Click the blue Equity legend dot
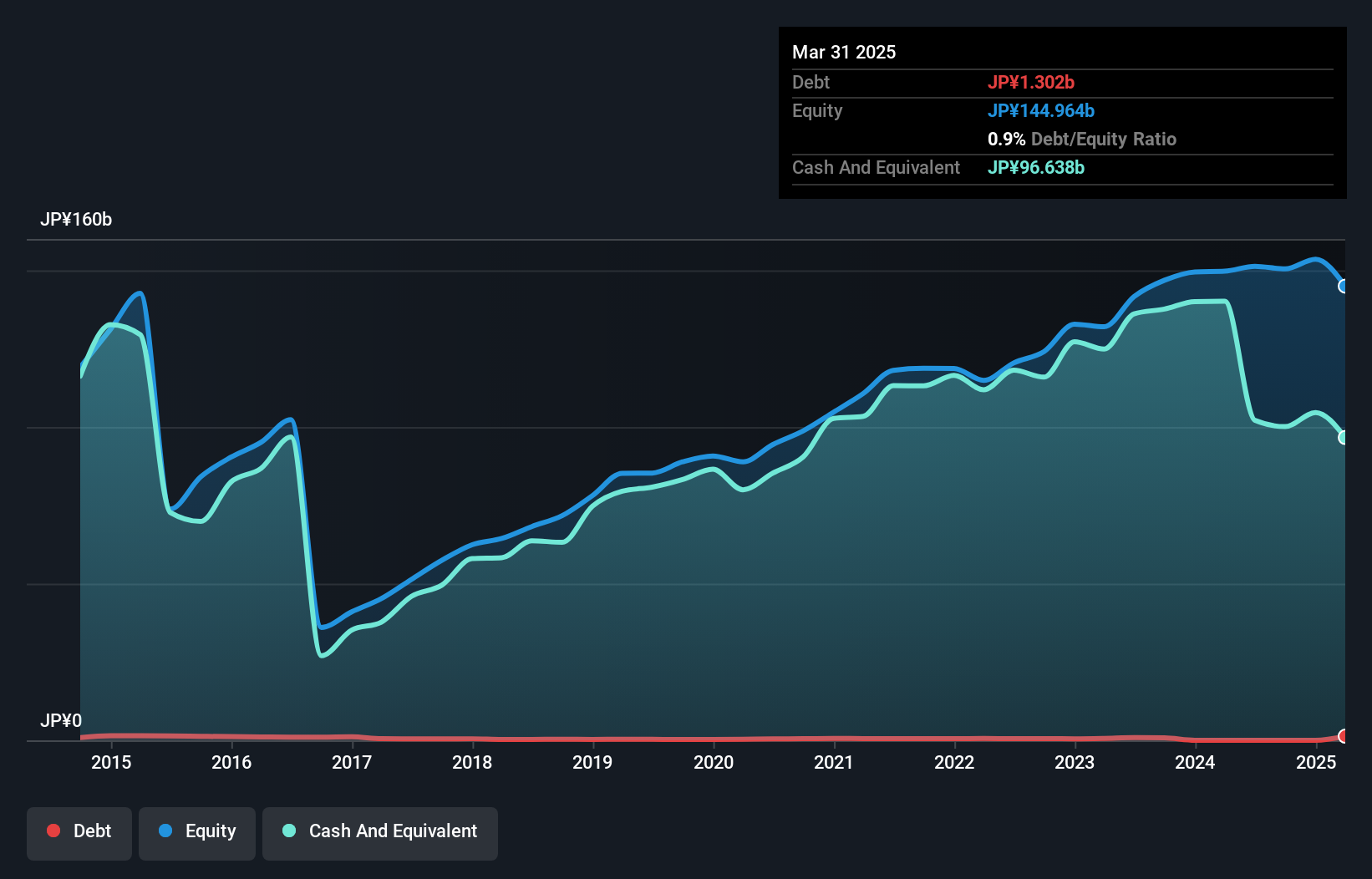 [x=165, y=831]
